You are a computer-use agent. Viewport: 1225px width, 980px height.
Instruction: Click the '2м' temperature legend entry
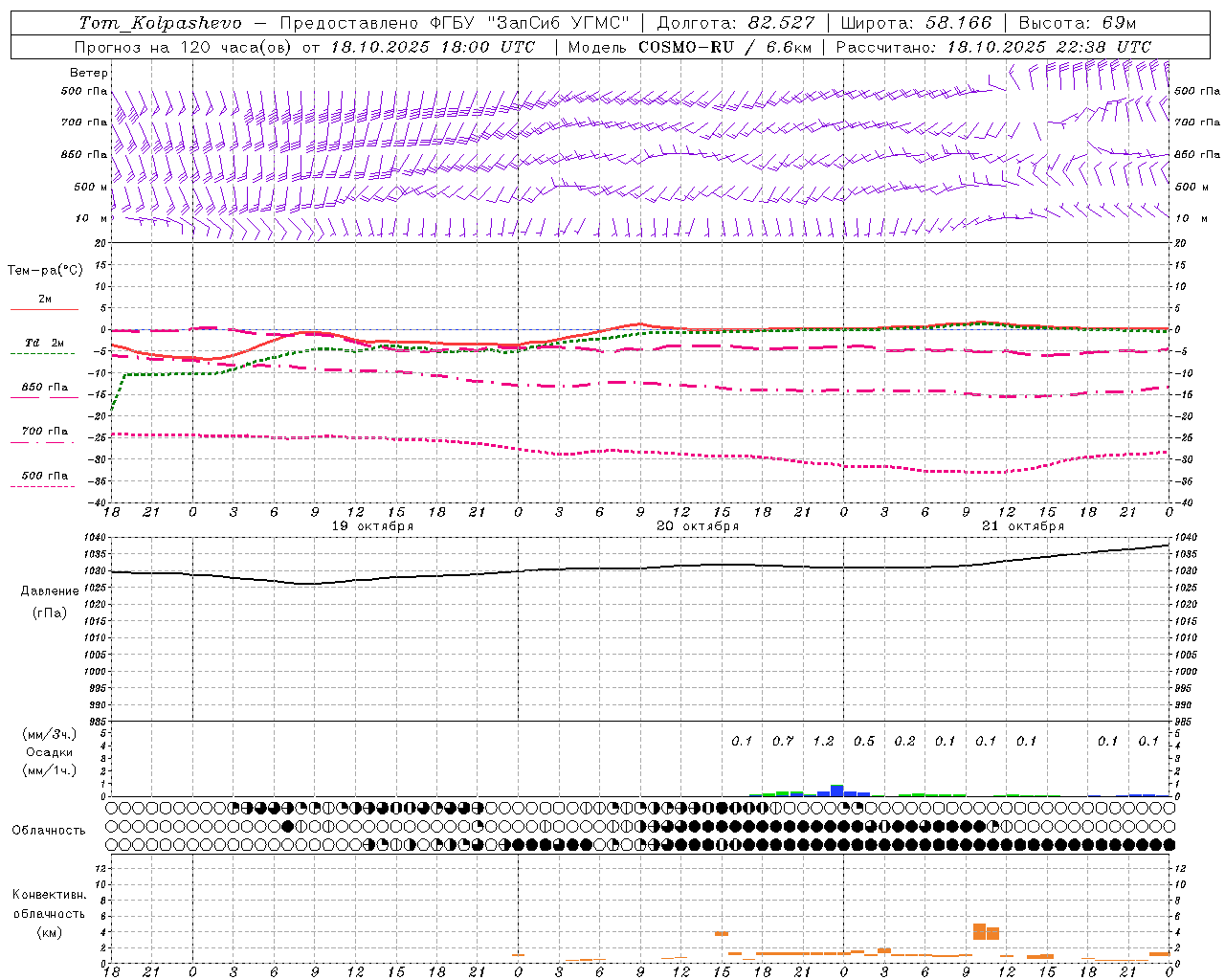45,300
